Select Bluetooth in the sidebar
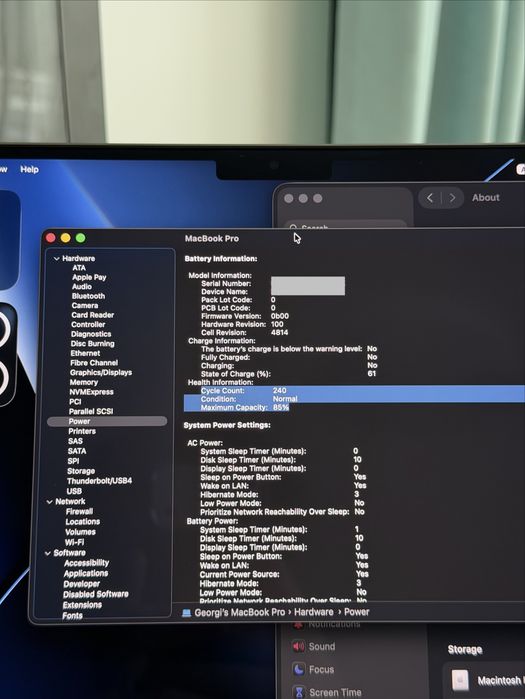Image resolution: width=525 pixels, height=699 pixels. point(88,296)
